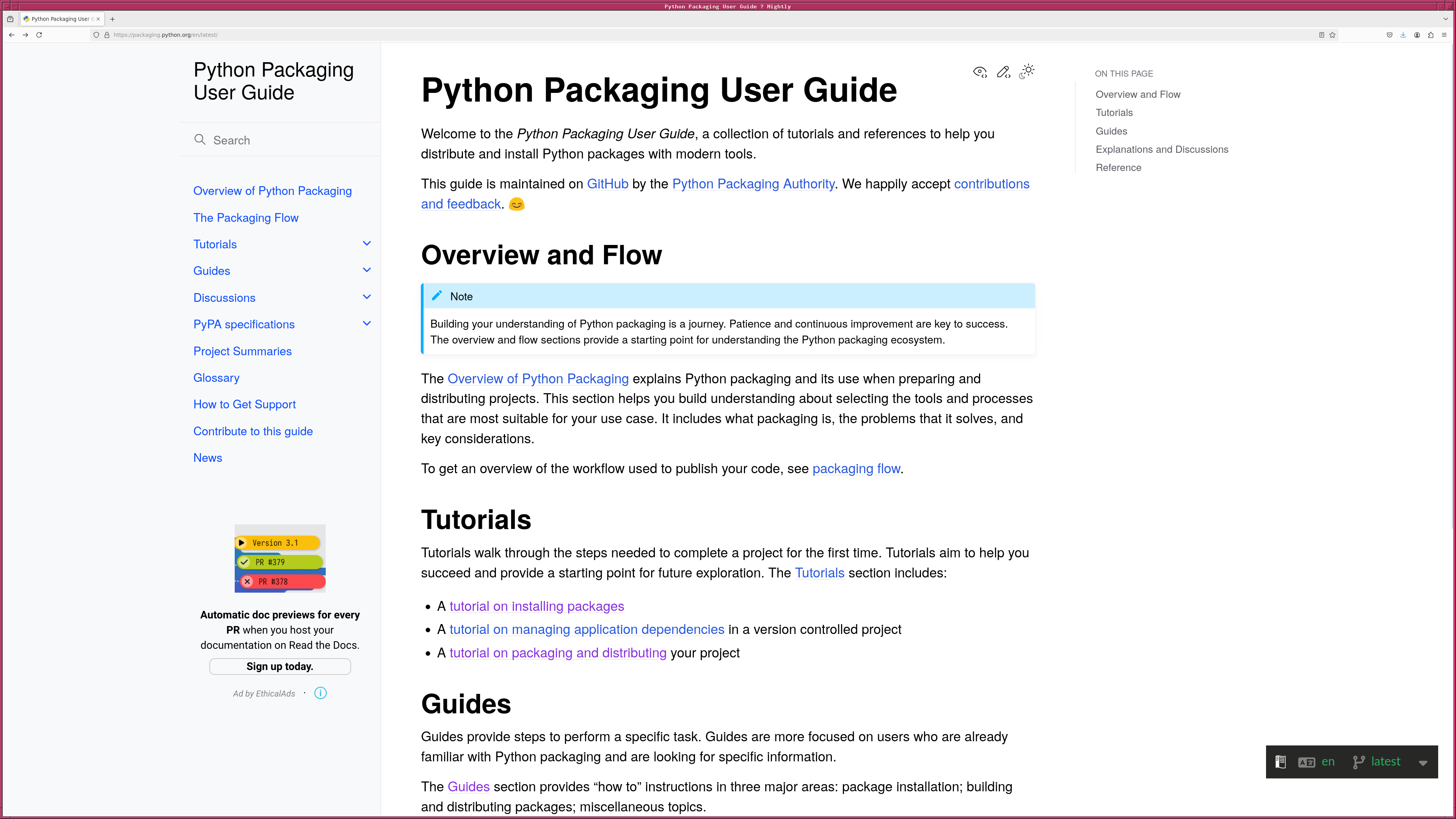Expand the PyPA specifications sidebar chevron
This screenshot has height=819, width=1456.
[x=367, y=324]
